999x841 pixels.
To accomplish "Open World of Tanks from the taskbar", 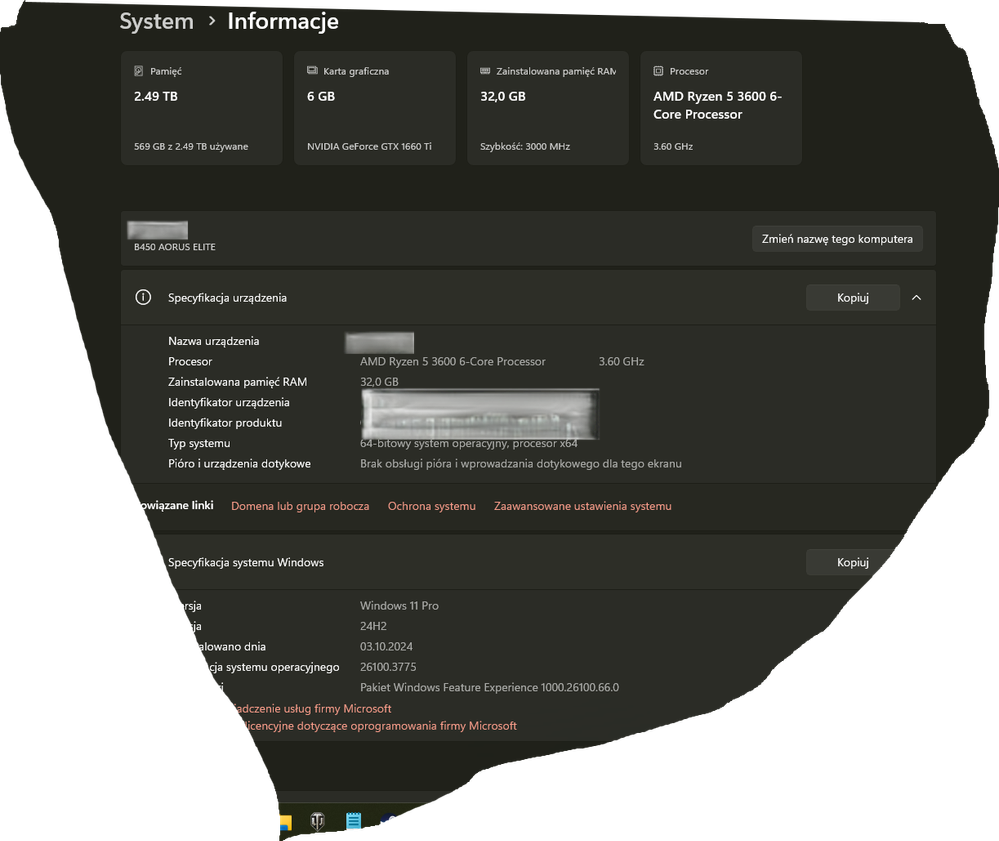I will 318,822.
